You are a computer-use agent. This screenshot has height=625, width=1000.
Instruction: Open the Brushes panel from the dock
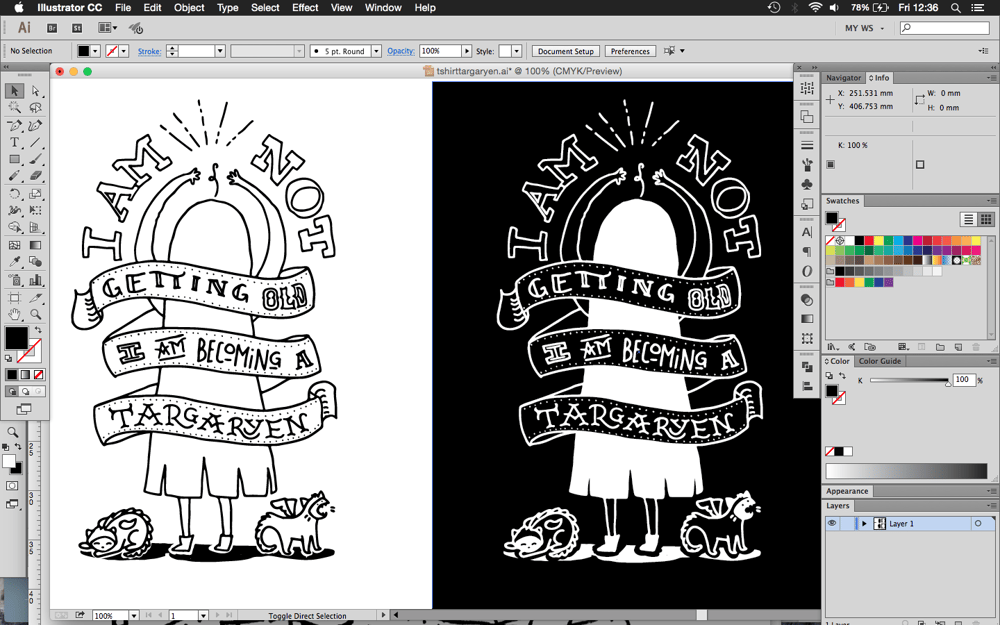(x=807, y=165)
